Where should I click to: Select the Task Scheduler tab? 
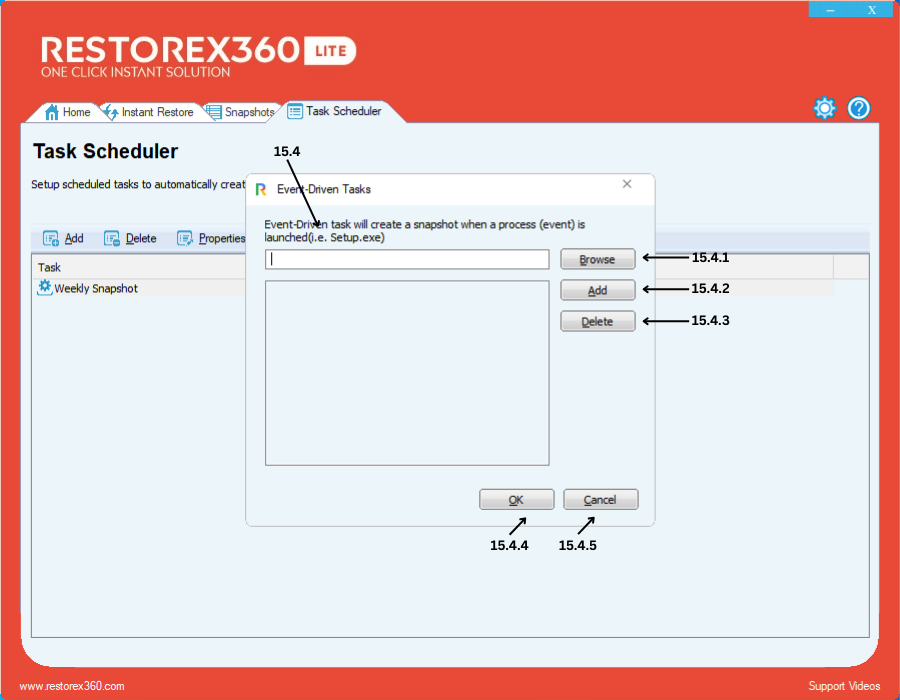point(335,111)
